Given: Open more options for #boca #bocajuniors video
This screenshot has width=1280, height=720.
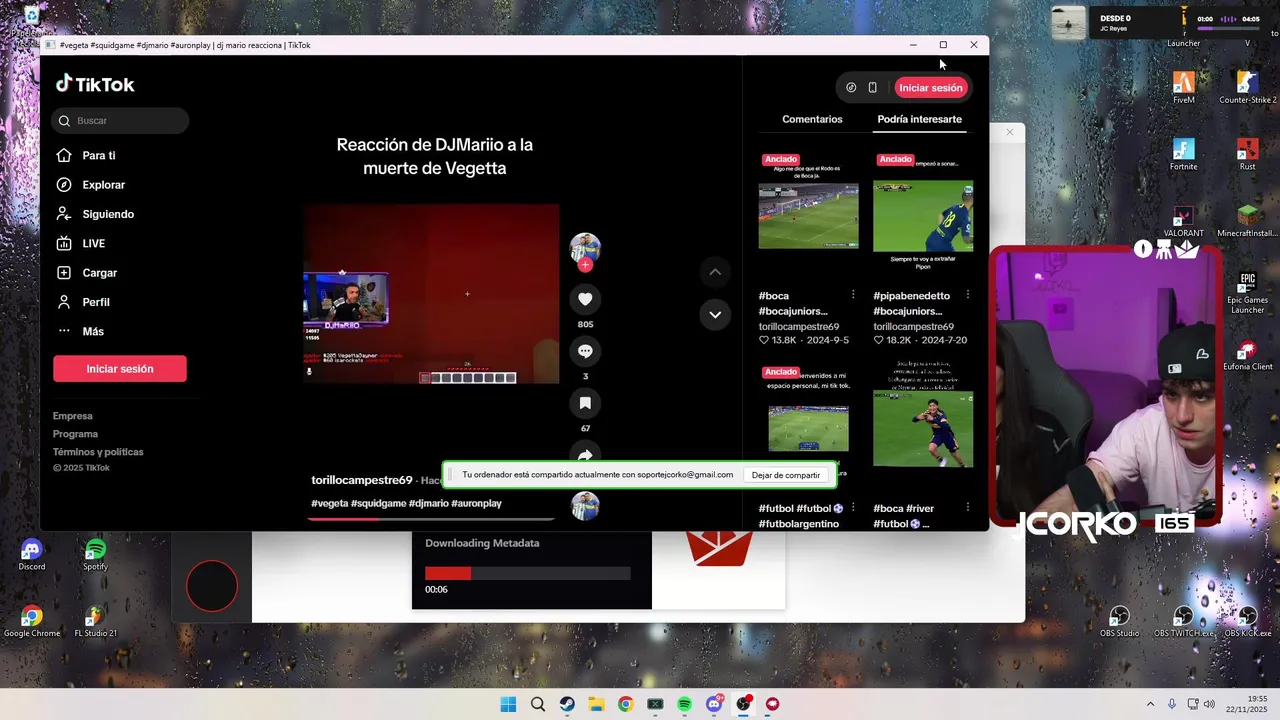Looking at the screenshot, I should [x=853, y=295].
